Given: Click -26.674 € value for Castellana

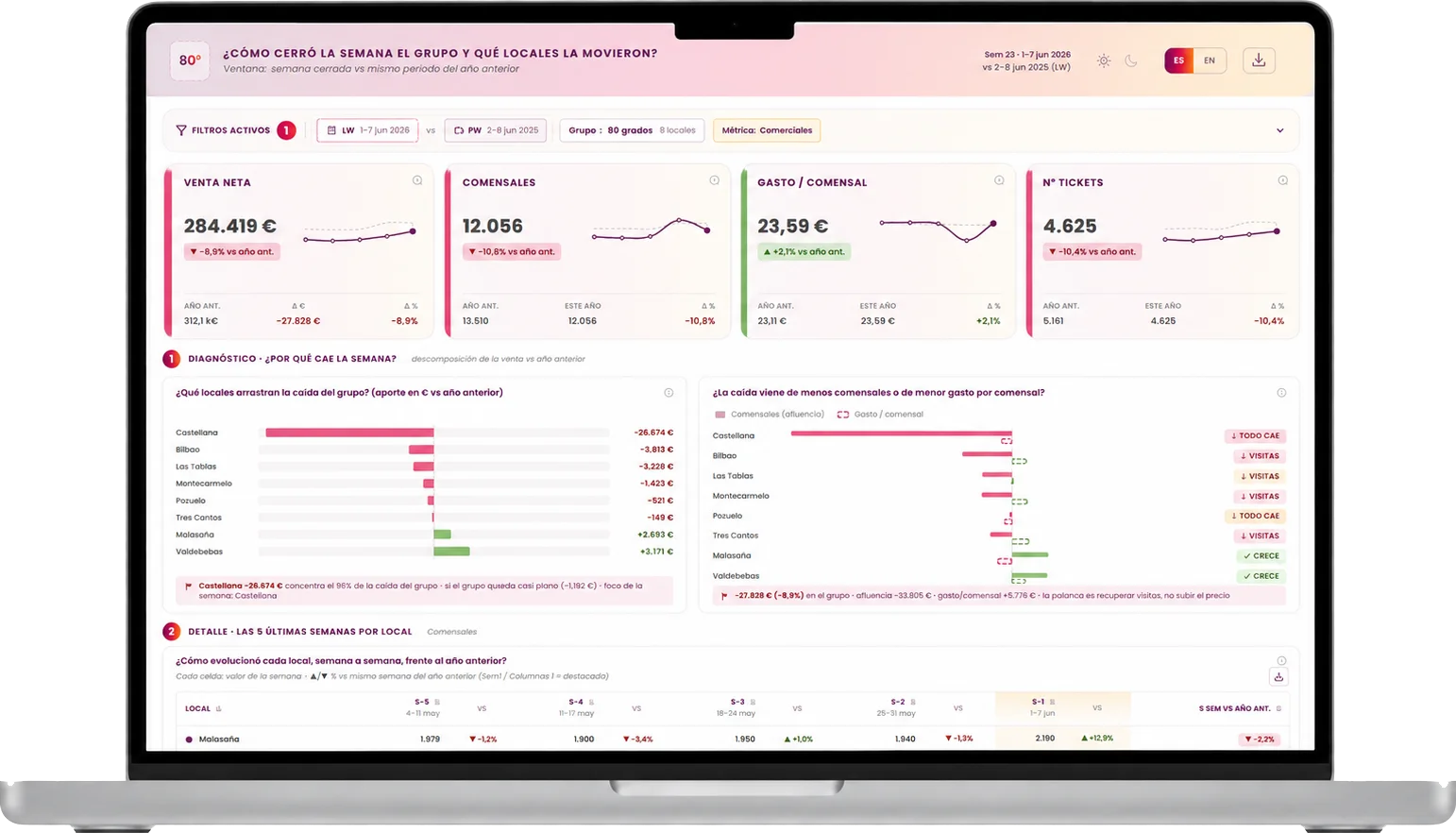Looking at the screenshot, I should [653, 433].
